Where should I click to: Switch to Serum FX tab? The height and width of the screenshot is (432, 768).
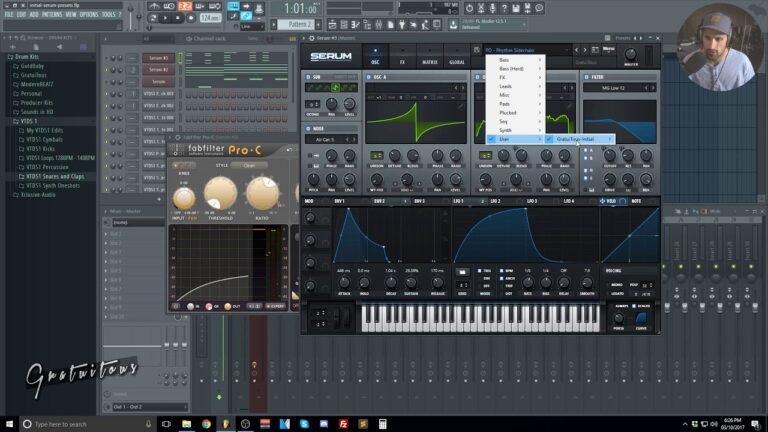[402, 56]
